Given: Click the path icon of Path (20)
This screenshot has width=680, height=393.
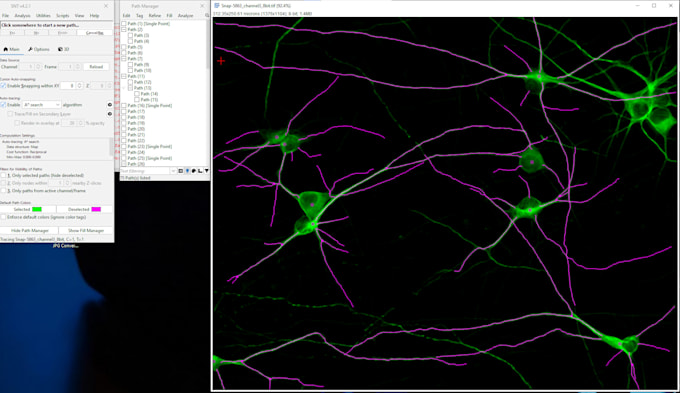Looking at the screenshot, I should point(124,129).
